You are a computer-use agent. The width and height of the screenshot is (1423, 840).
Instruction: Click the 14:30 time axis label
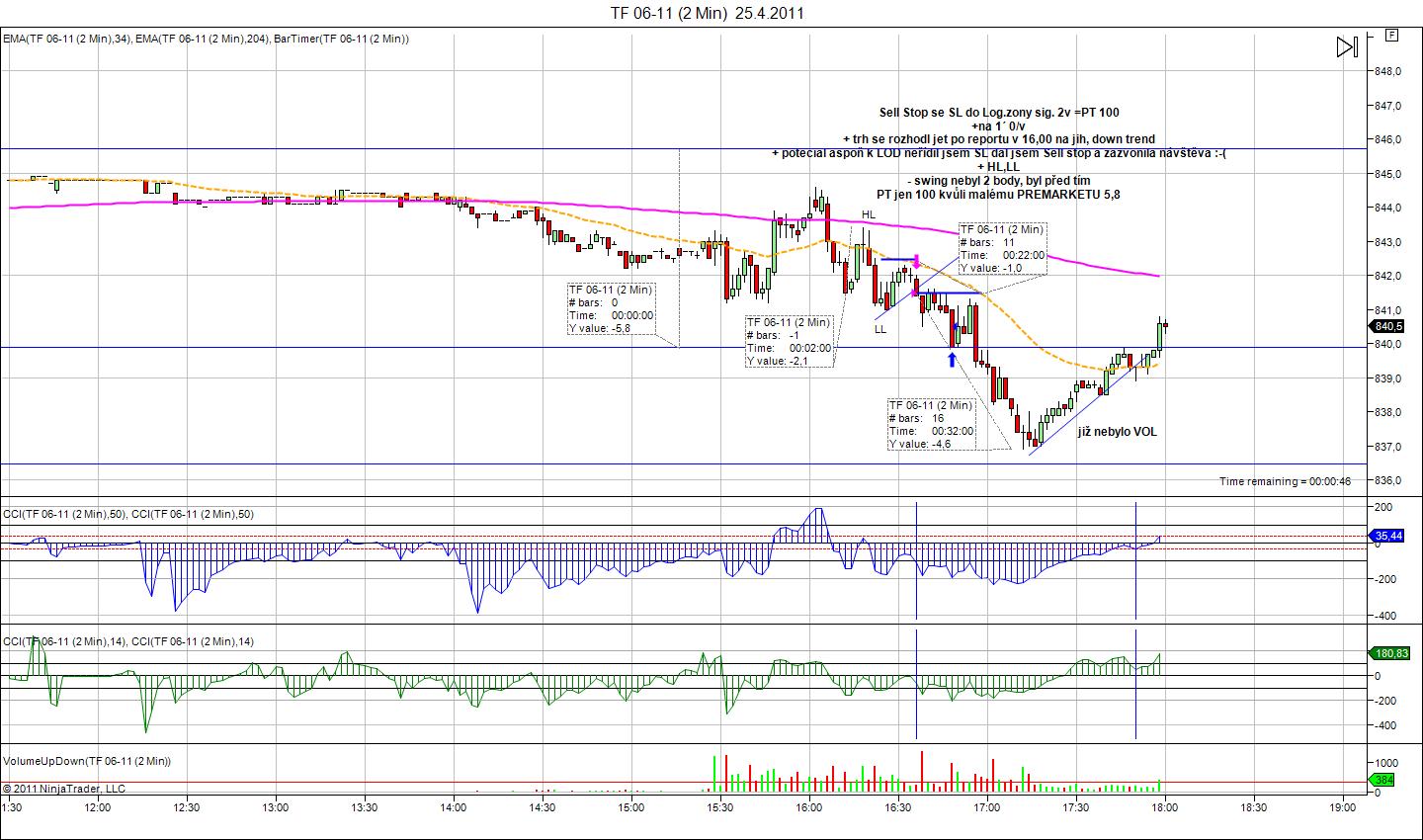click(x=543, y=807)
